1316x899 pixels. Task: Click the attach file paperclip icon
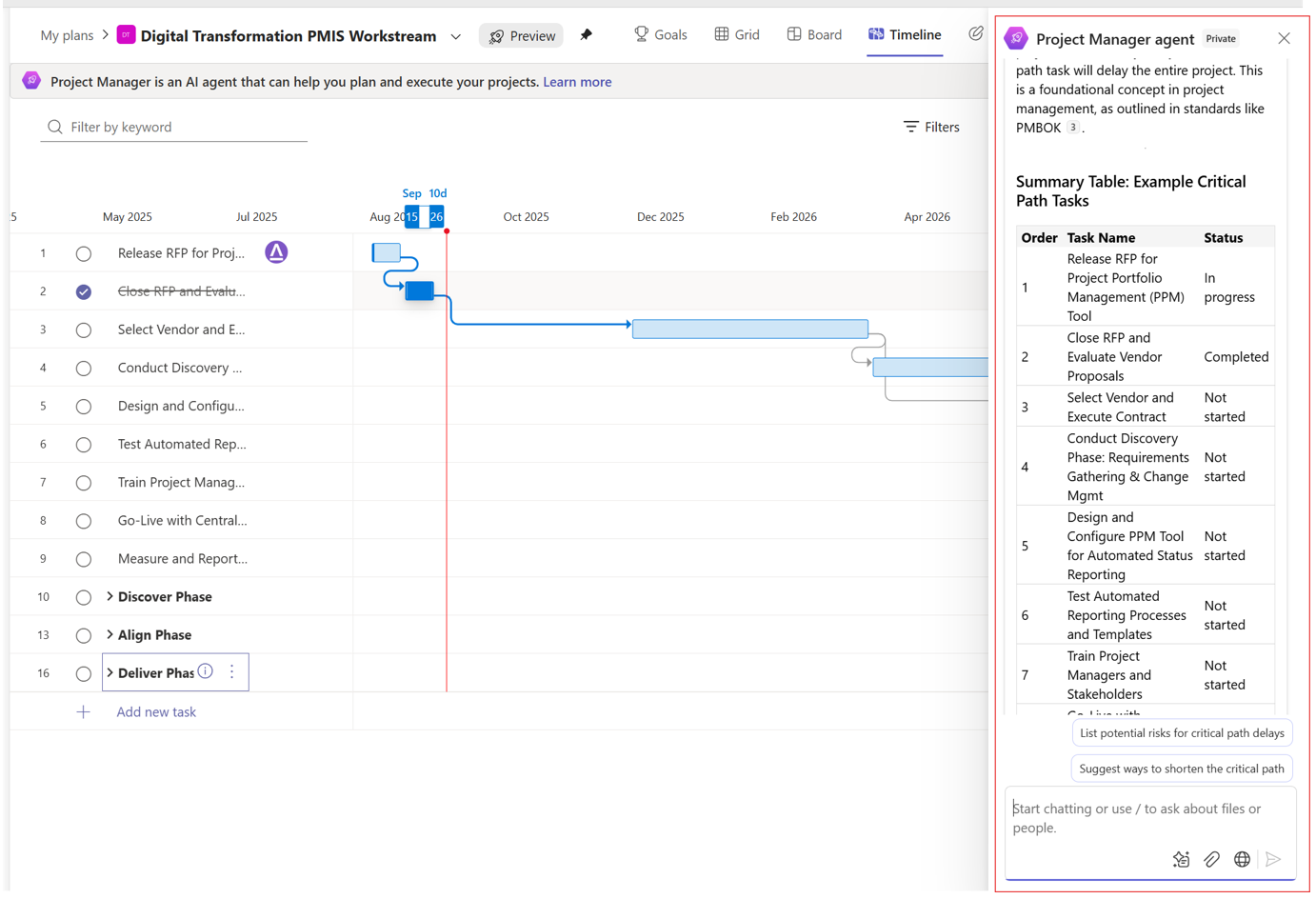(1211, 859)
